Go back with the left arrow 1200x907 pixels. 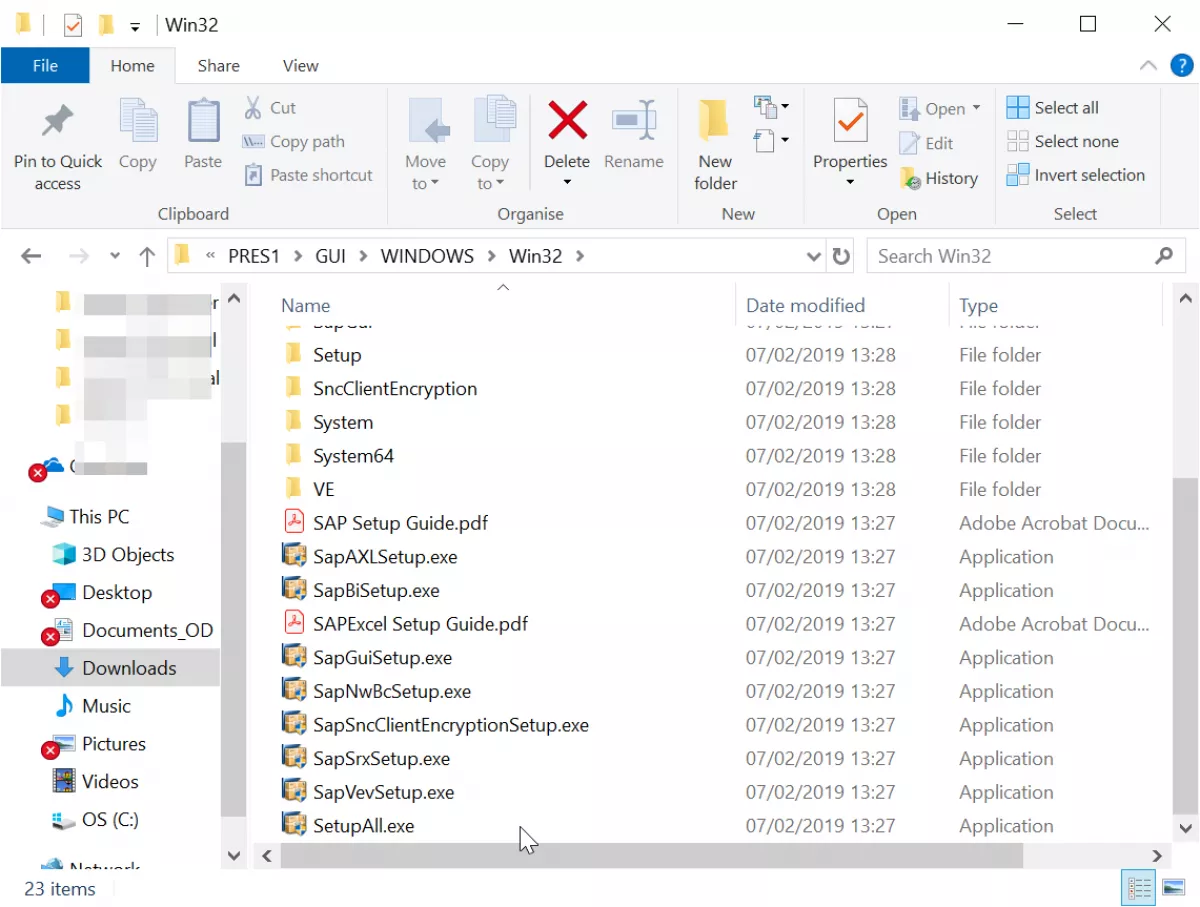tap(31, 256)
